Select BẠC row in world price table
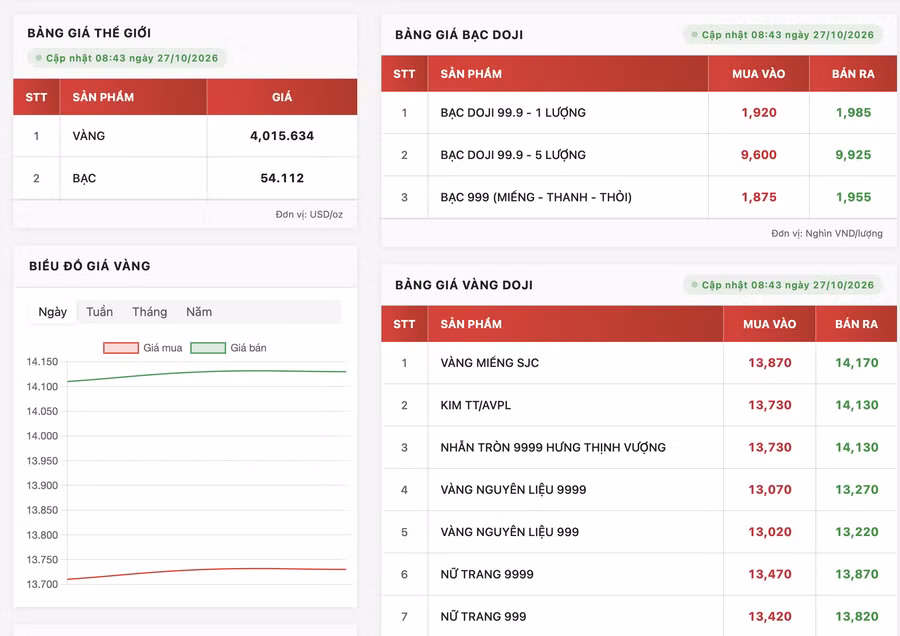The width and height of the screenshot is (900, 636). pyautogui.click(x=185, y=178)
